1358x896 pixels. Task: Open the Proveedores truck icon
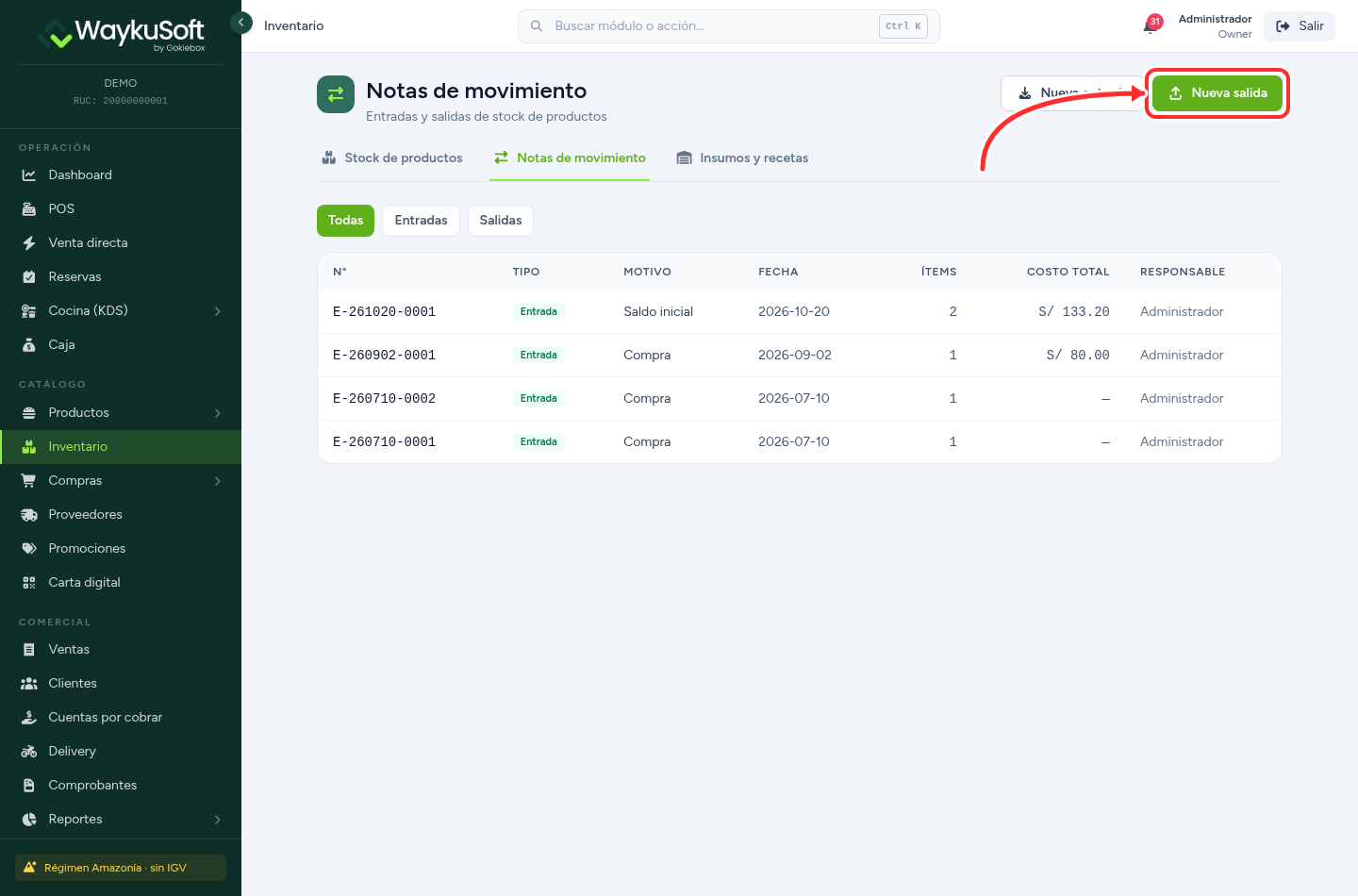click(29, 515)
